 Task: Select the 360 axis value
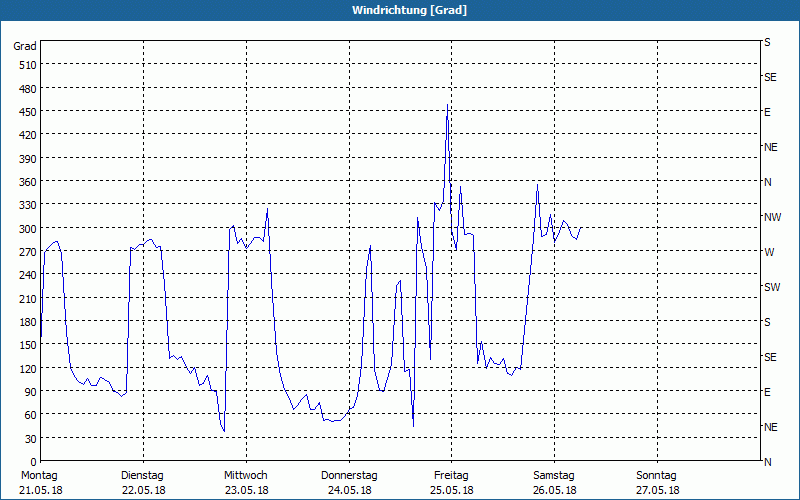click(28, 182)
